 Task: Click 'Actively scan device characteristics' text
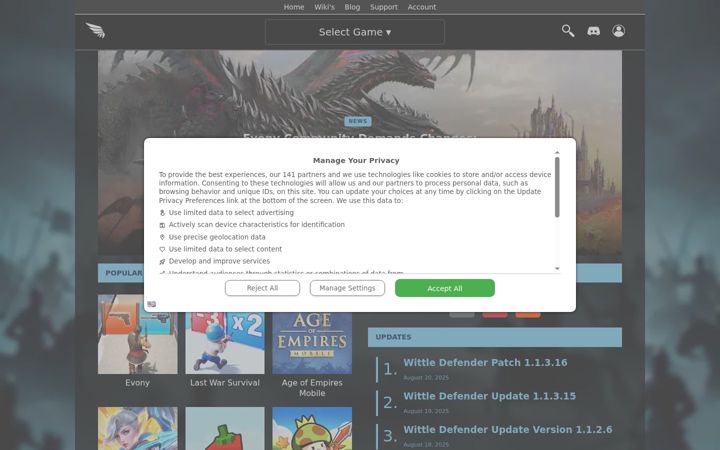point(256,225)
